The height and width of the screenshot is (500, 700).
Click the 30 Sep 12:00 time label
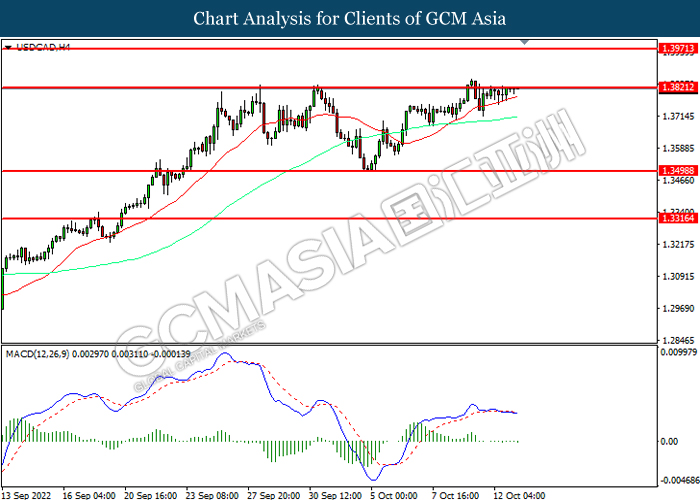[x=335, y=495]
